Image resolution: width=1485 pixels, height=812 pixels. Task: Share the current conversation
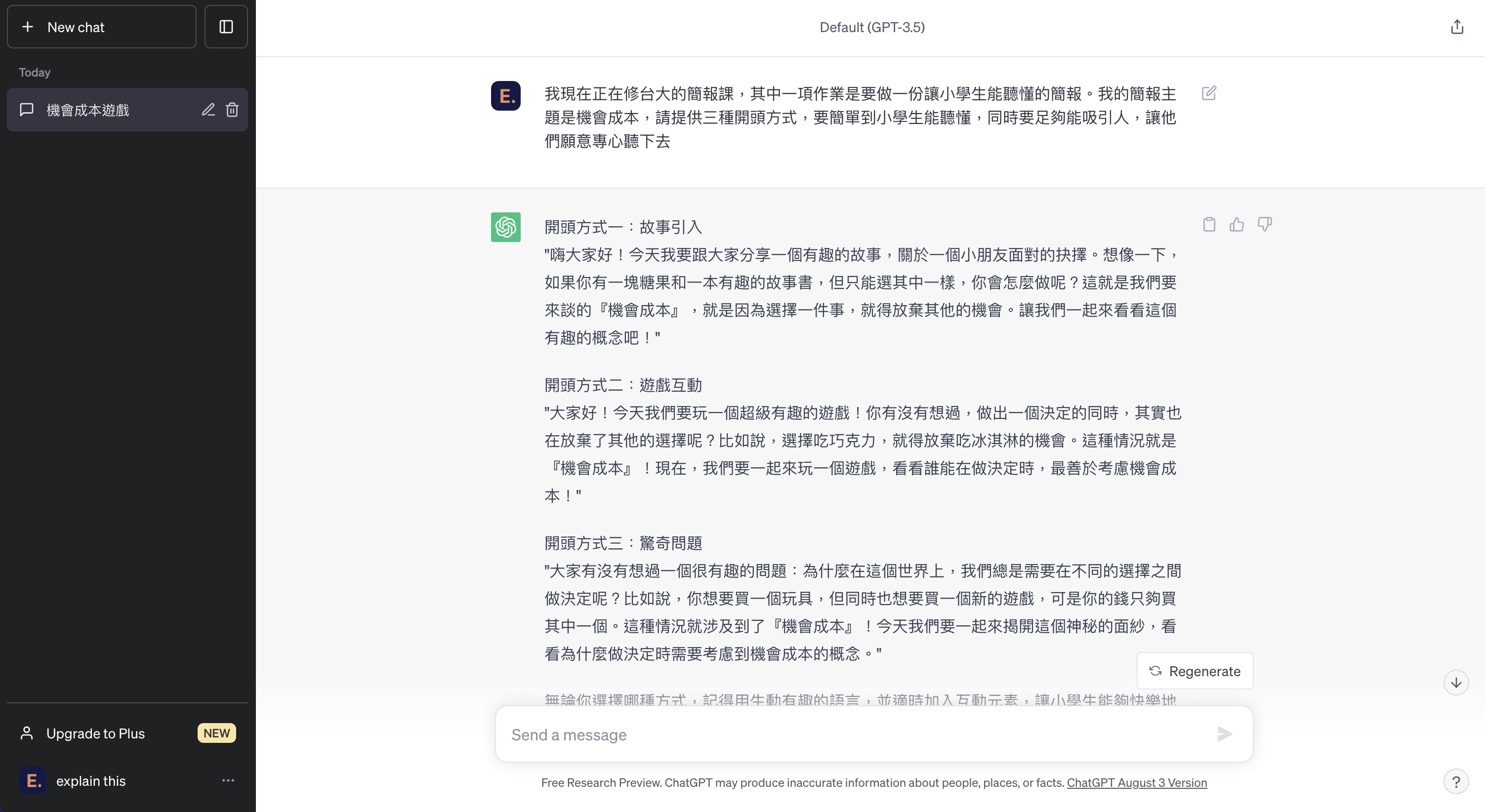coord(1457,27)
